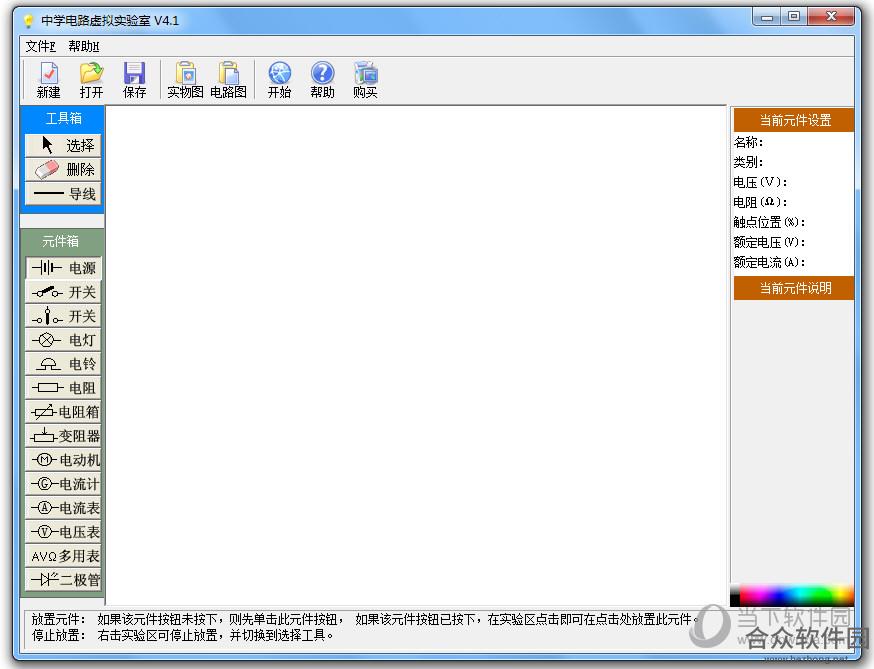Pick the 变阻器 rheostat component
The image size is (874, 669).
pyautogui.click(x=64, y=436)
